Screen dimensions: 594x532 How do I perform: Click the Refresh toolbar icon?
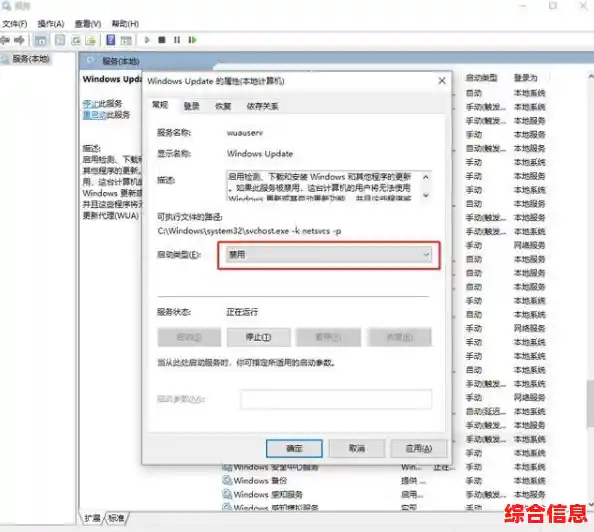pos(76,40)
